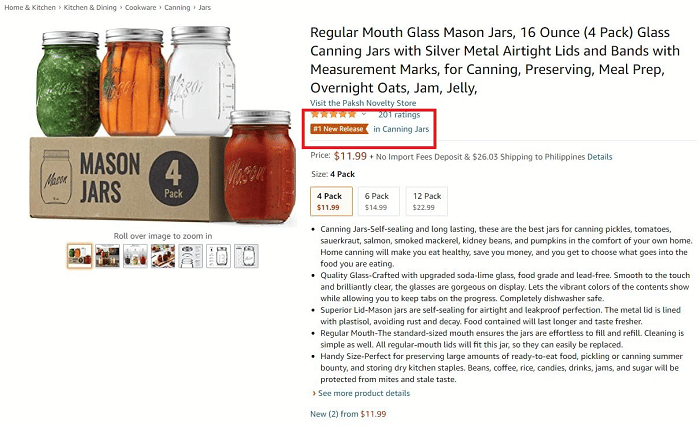Open rating breakdown chevron beside stars
This screenshot has height=426, width=700.
click(x=364, y=115)
